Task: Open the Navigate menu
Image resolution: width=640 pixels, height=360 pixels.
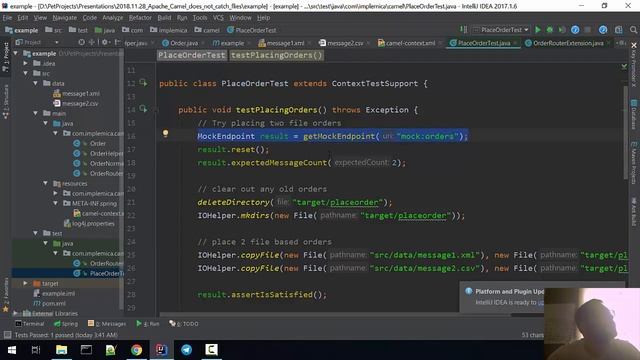Action: point(64,18)
